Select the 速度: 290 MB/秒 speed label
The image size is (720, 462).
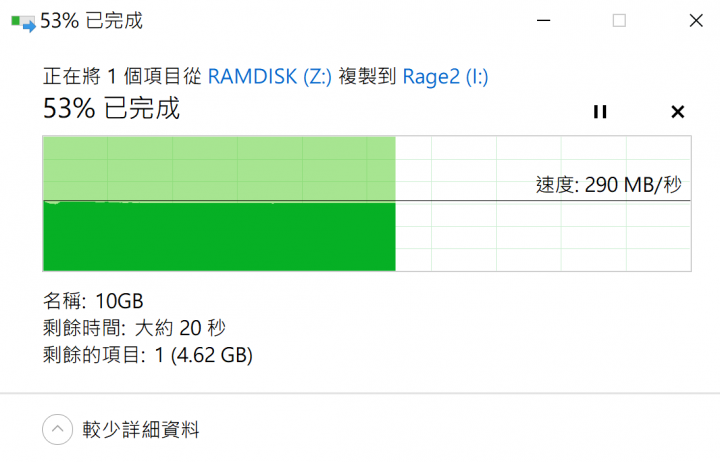pos(608,185)
